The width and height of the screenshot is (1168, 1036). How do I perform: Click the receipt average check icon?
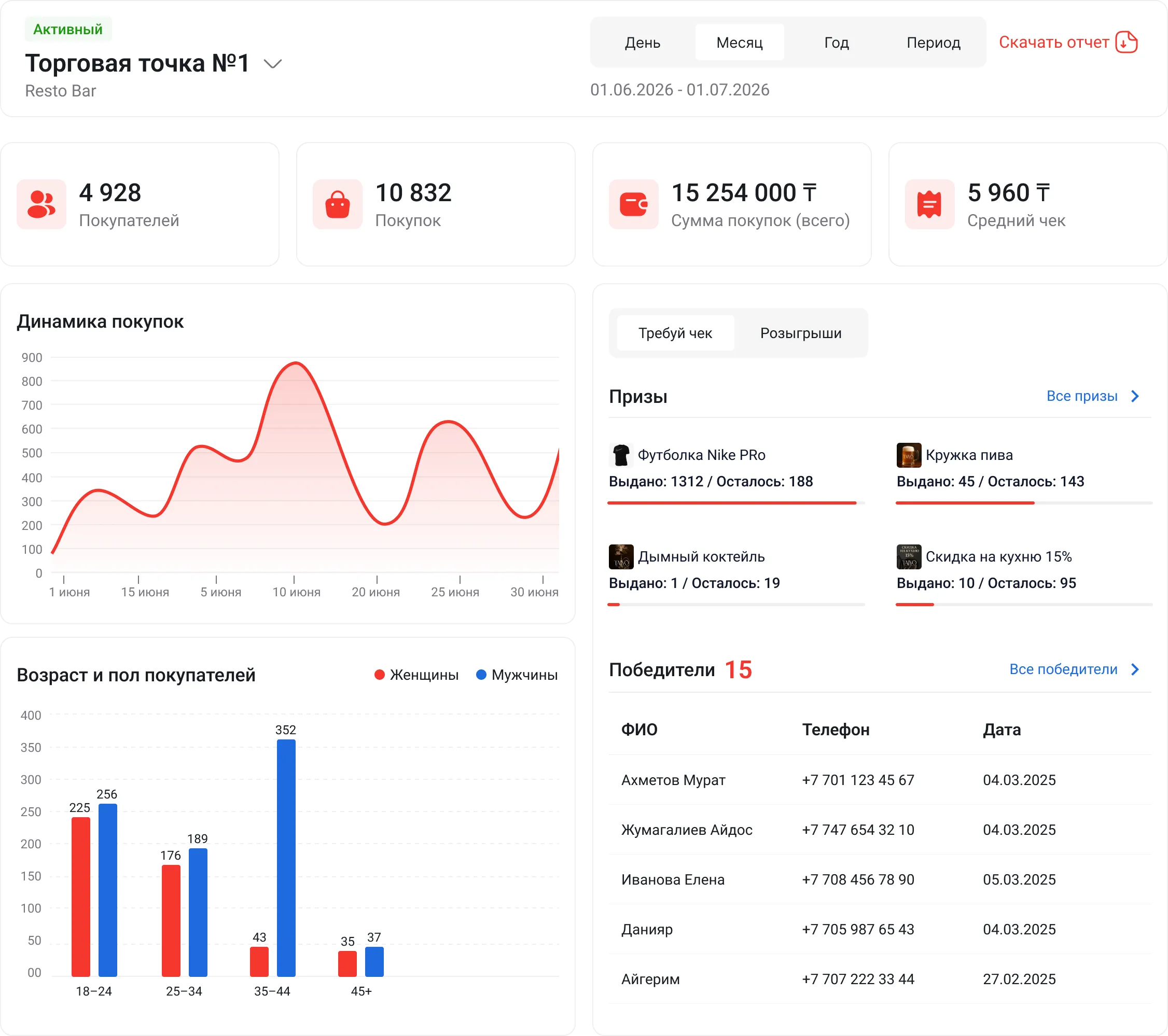(930, 204)
